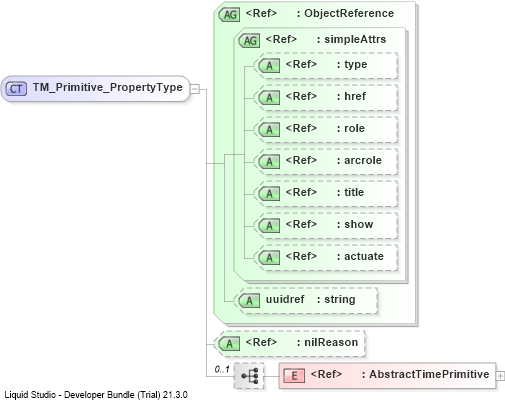Select the ': role' attribute text
Viewport: 505px width, 400px height.
tap(350, 128)
